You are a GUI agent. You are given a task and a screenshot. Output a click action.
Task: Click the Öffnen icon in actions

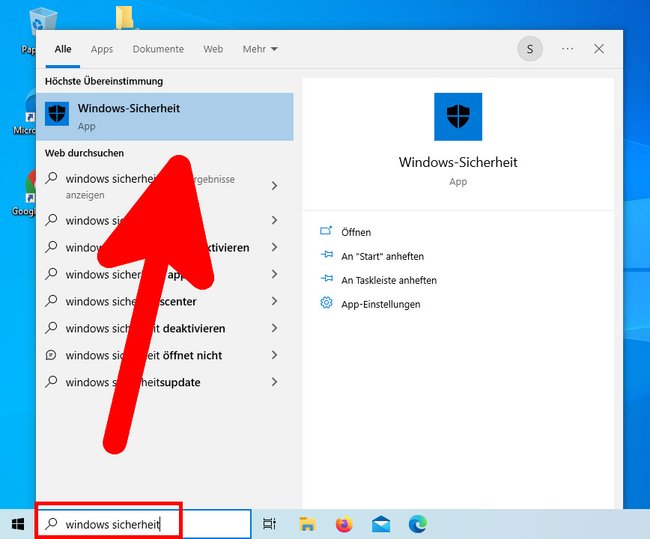pyautogui.click(x=326, y=231)
